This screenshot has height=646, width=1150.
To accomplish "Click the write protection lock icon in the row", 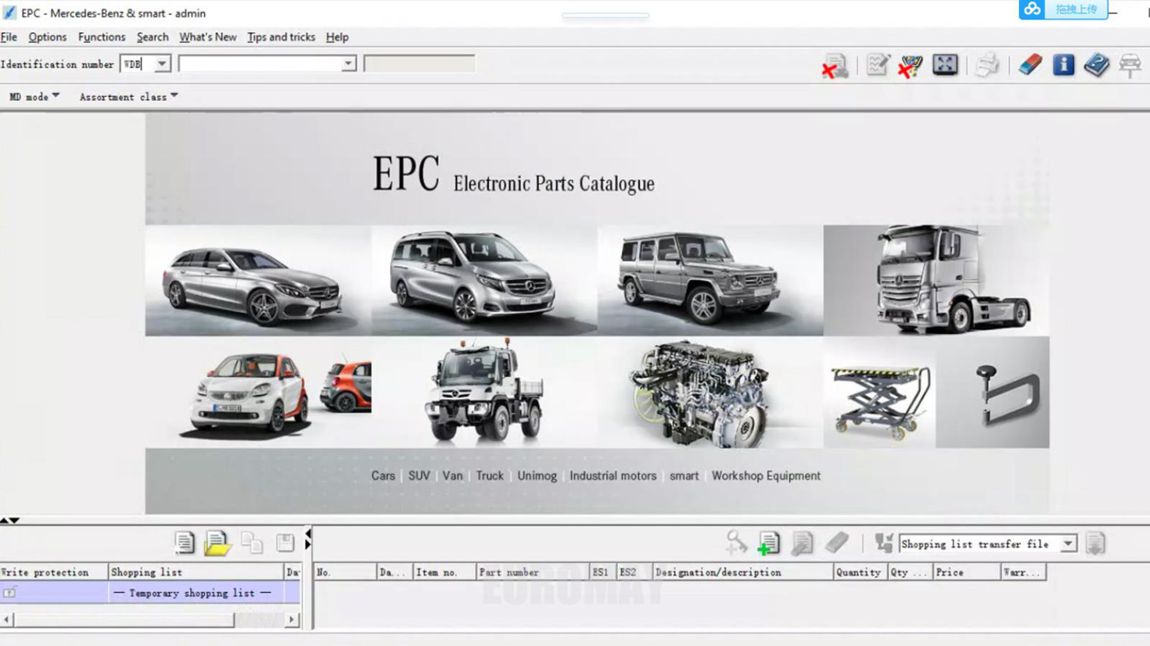I will 9,592.
